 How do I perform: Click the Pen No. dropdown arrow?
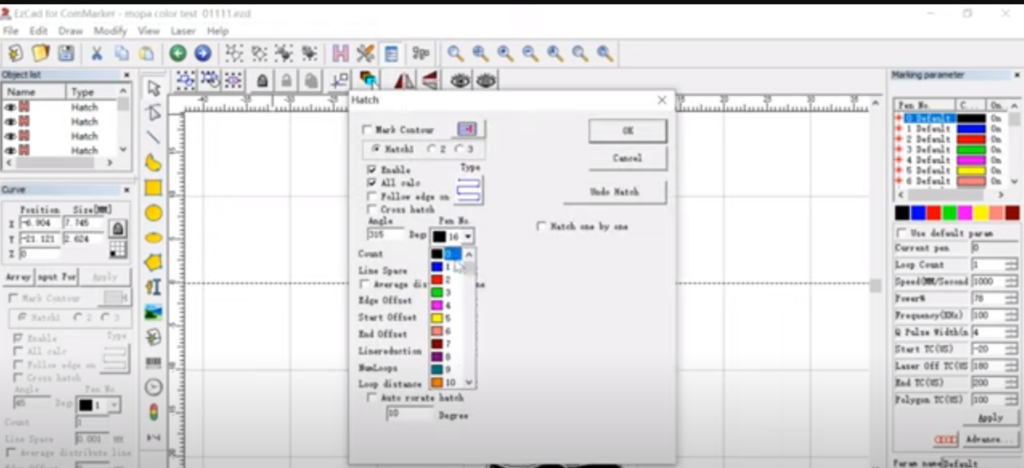point(468,236)
